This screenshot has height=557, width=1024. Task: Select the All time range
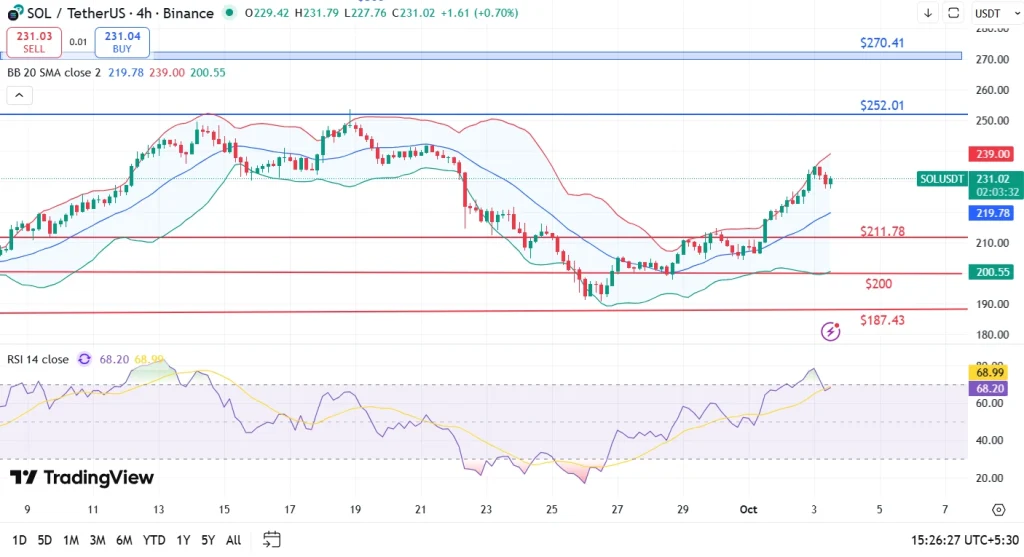pyautogui.click(x=233, y=540)
